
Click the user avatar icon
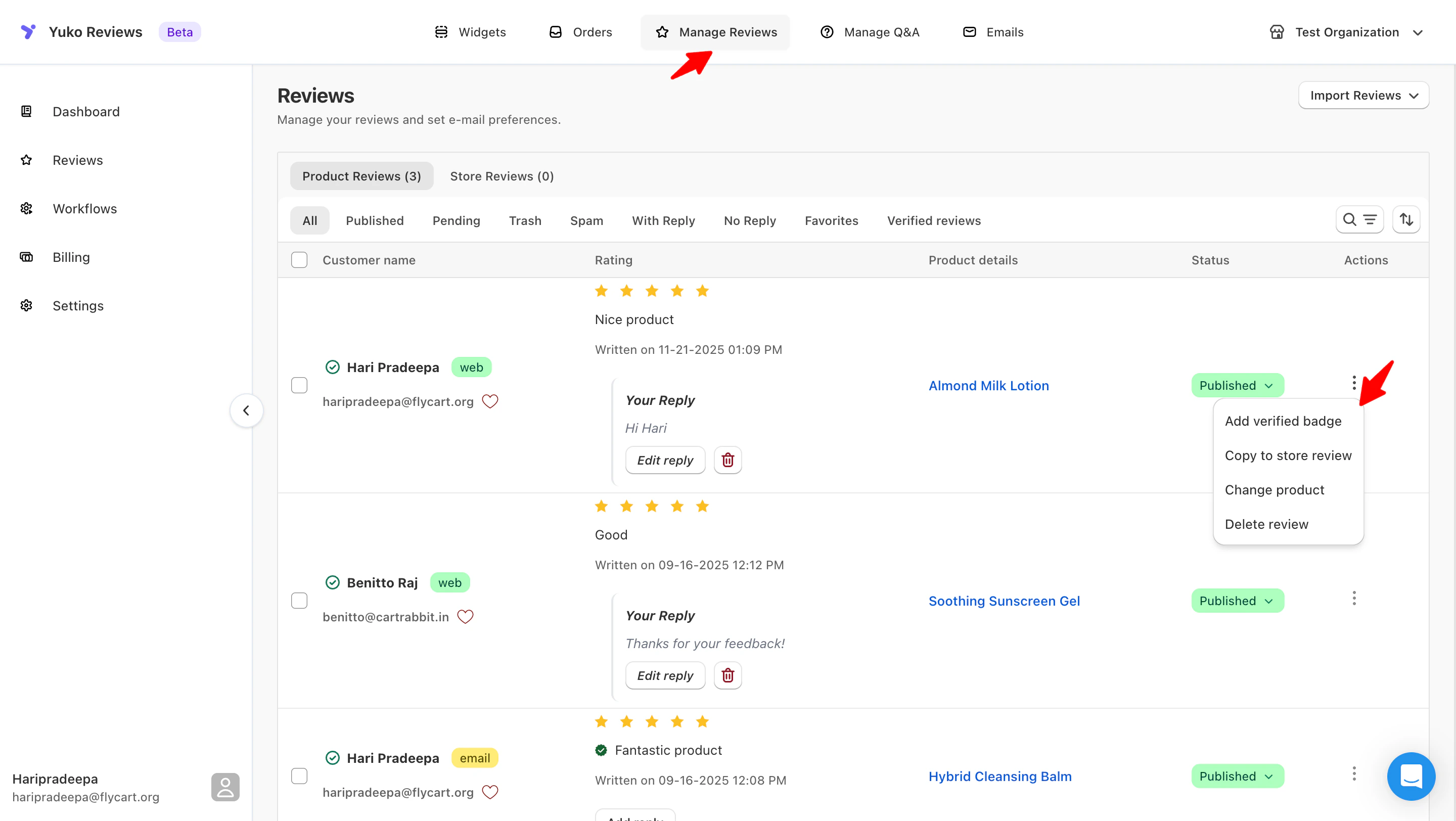pos(225,787)
